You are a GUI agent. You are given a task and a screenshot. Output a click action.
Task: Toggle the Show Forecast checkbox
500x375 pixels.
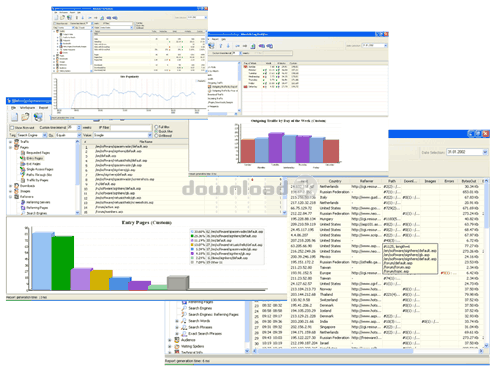pyautogui.click(x=12, y=128)
